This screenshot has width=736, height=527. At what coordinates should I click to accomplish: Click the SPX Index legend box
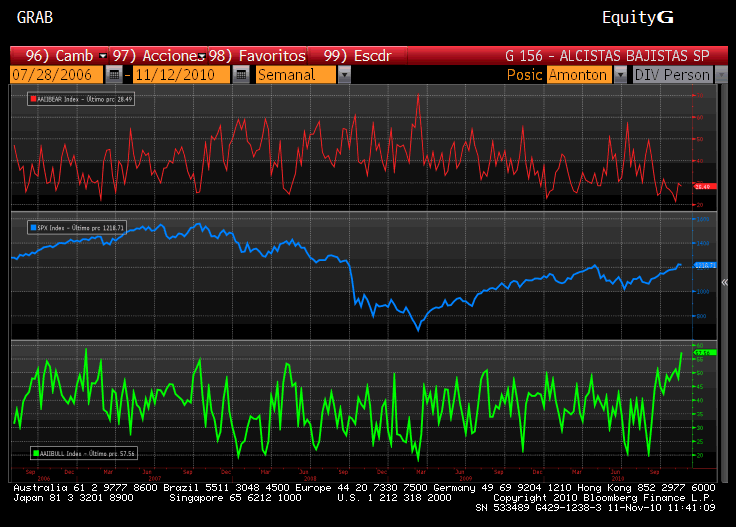pyautogui.click(x=77, y=228)
